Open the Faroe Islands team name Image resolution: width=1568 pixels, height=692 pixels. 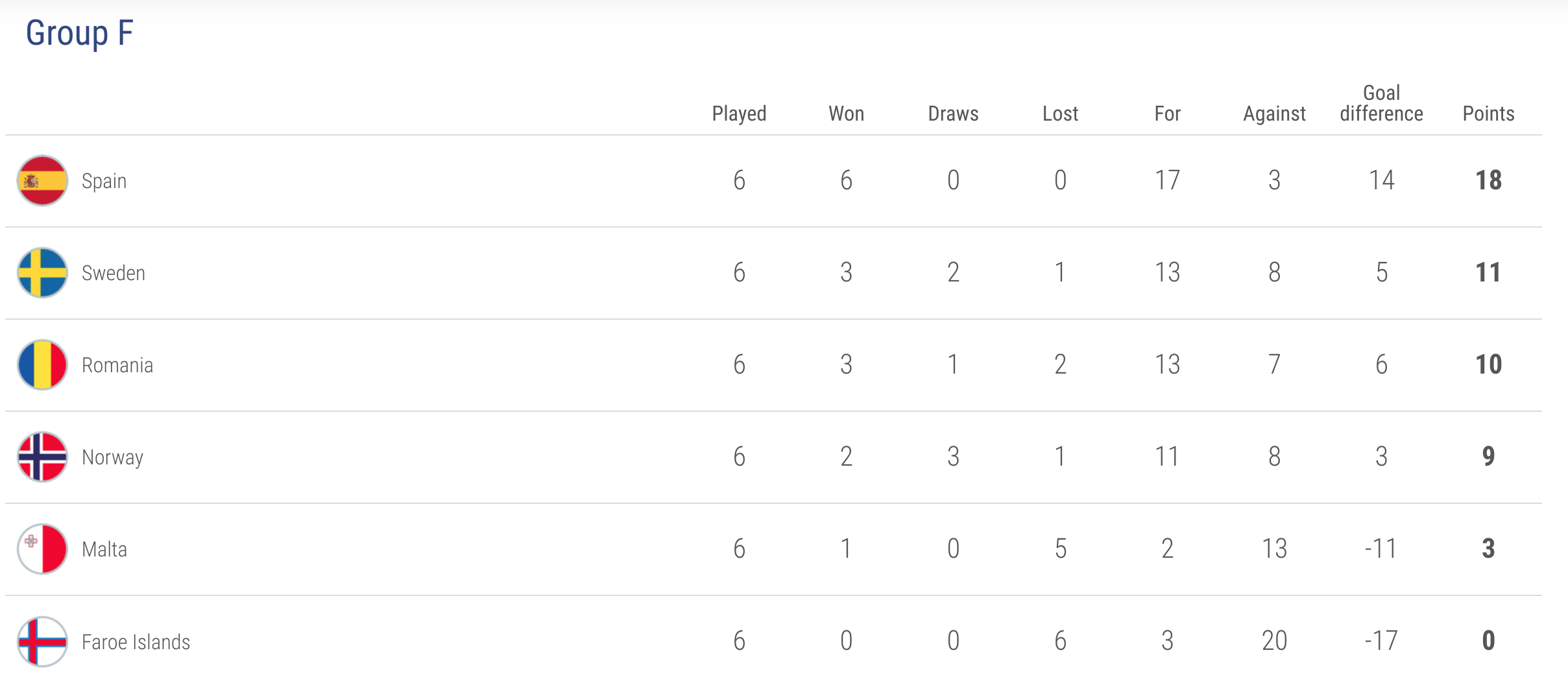point(136,642)
